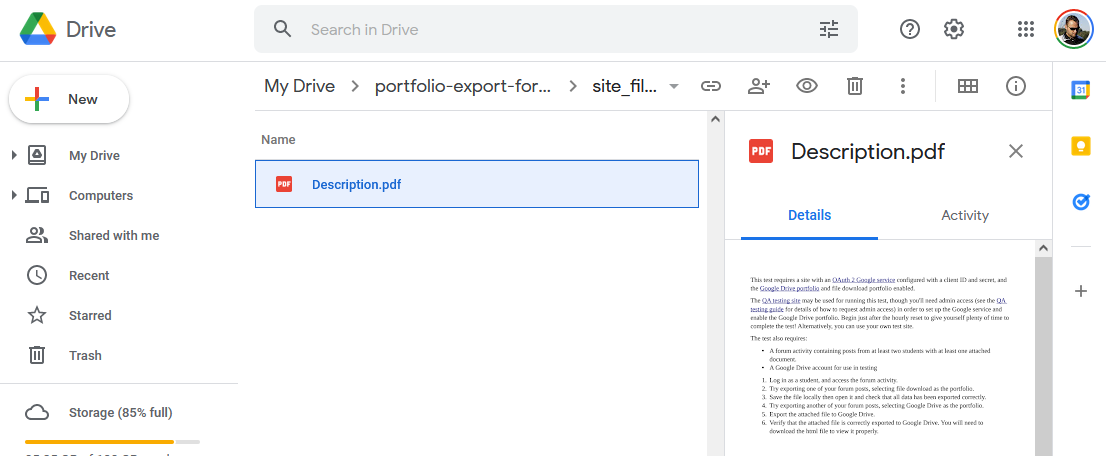Open Computers in sidebar

pyautogui.click(x=101, y=196)
